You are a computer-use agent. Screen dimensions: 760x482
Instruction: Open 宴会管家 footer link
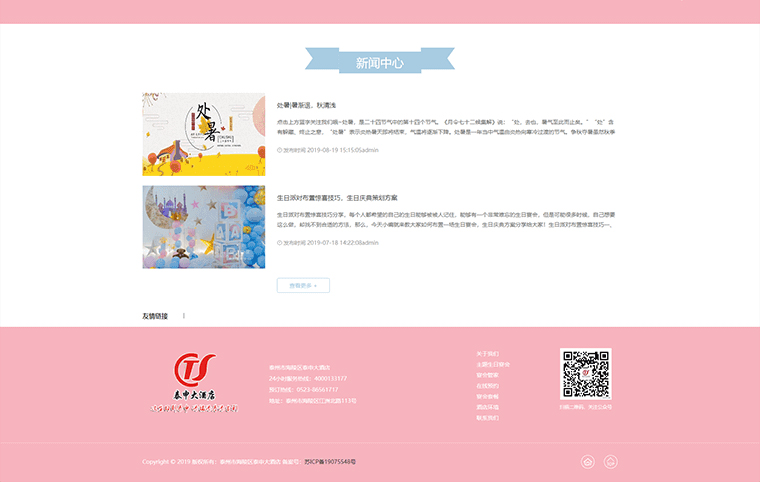coord(488,375)
